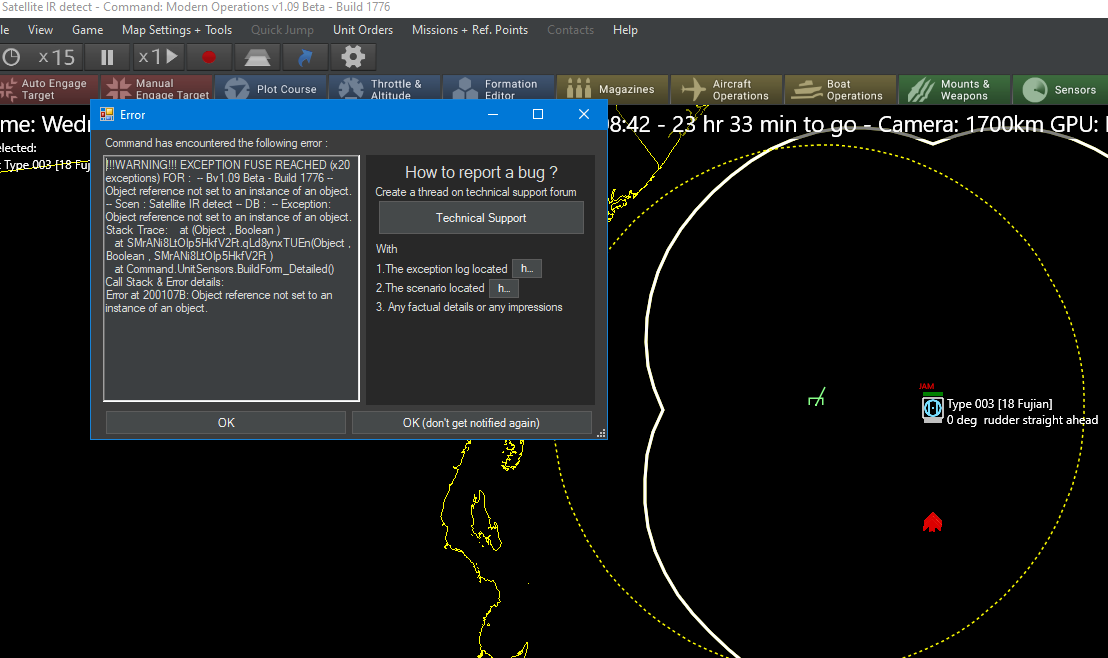This screenshot has height=658, width=1108.
Task: Select the Type 003 Fujian unit on map
Action: click(x=932, y=408)
